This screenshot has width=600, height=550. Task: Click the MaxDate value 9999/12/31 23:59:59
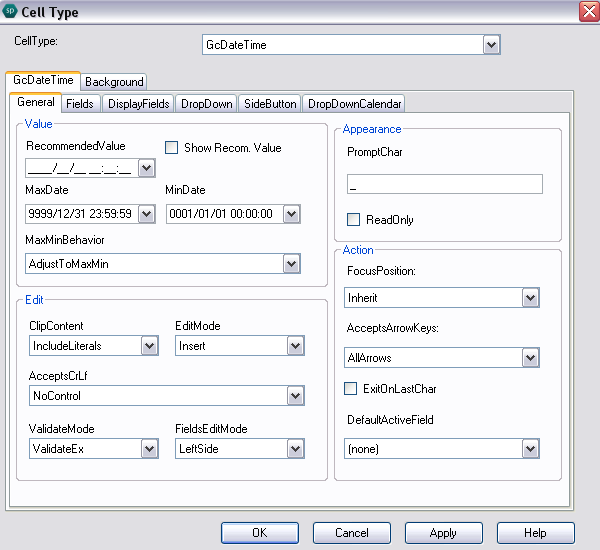[80, 214]
